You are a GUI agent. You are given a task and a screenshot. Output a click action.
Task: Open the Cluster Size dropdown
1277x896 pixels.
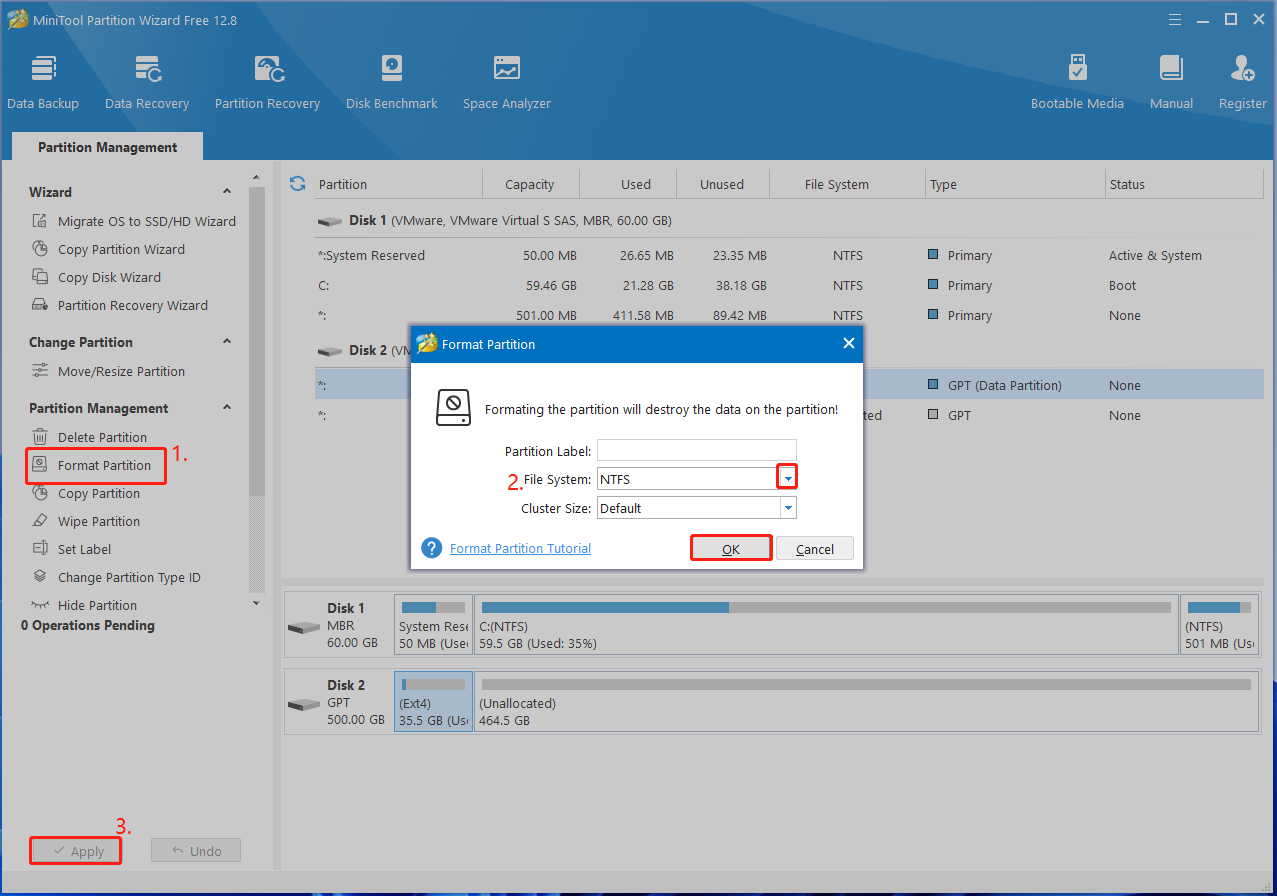788,508
